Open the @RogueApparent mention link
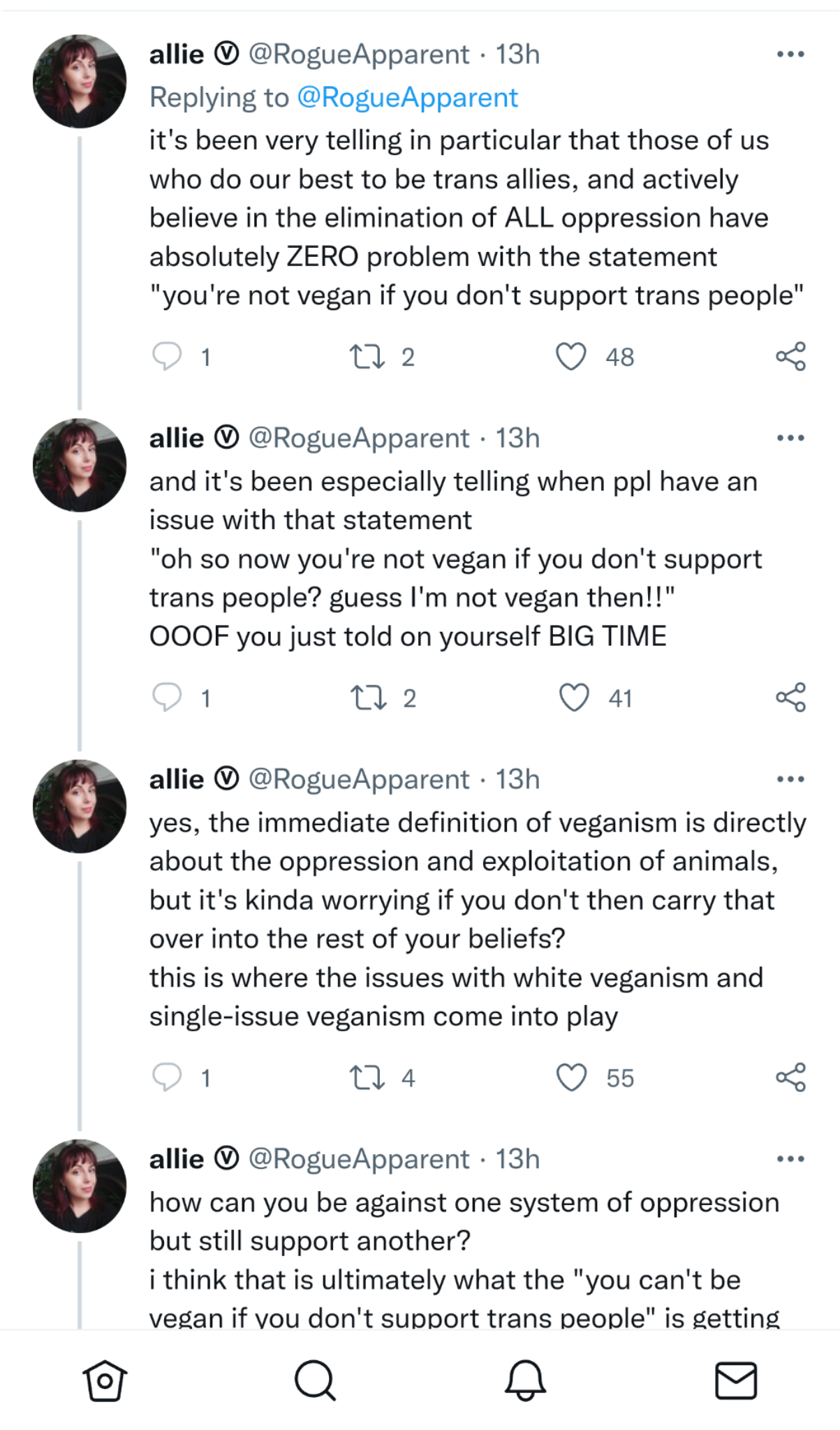This screenshot has width=840, height=1430. point(407,97)
